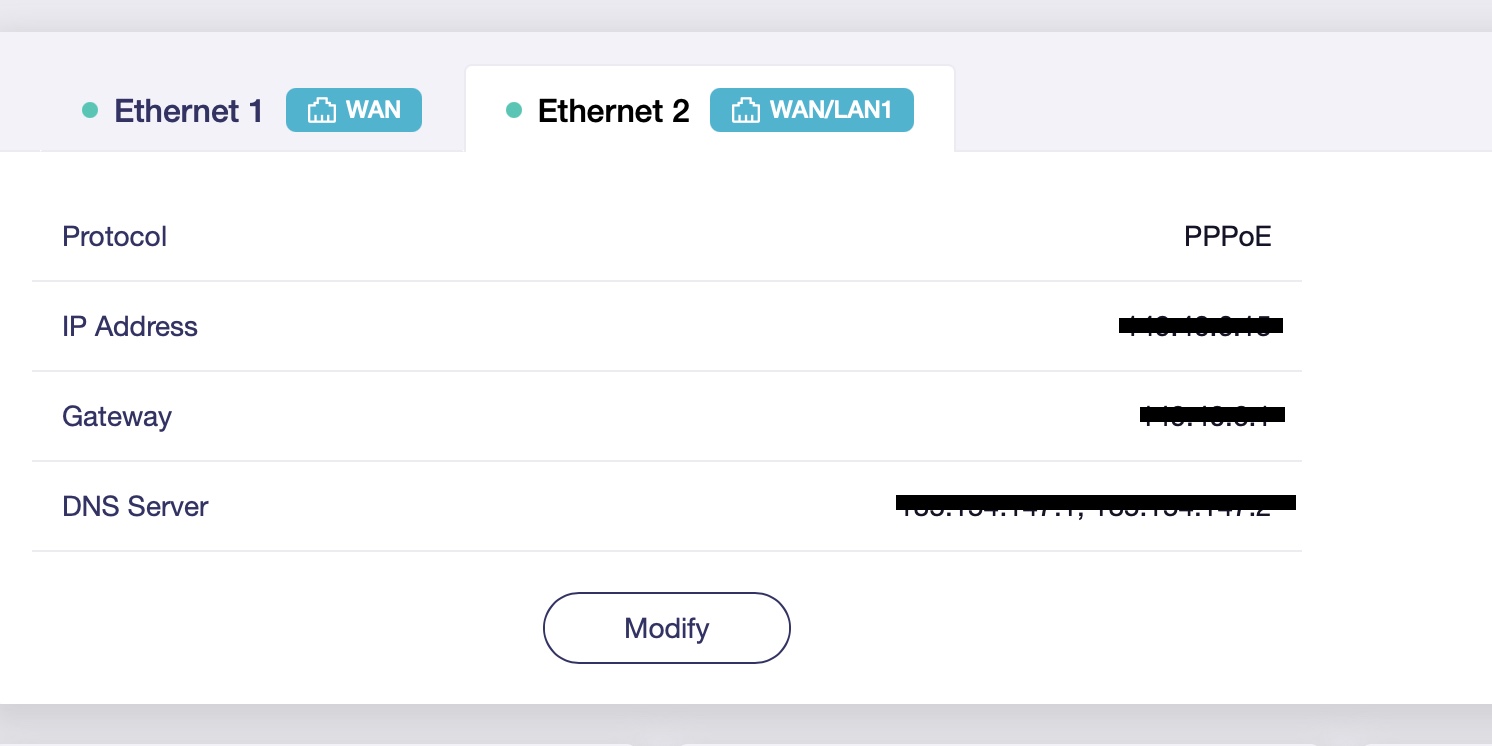Click the Ethernet port icon in WAN badge
The image size is (1492, 746).
[321, 111]
